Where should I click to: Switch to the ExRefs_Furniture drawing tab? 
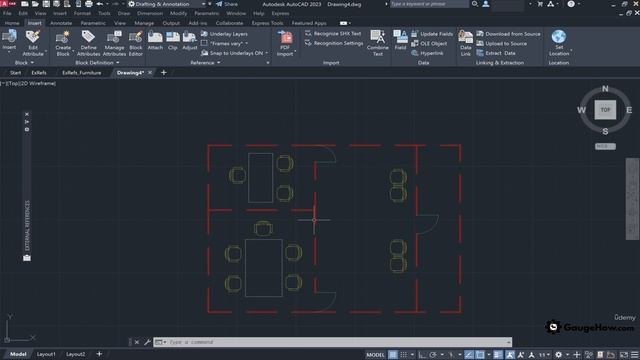(81, 73)
